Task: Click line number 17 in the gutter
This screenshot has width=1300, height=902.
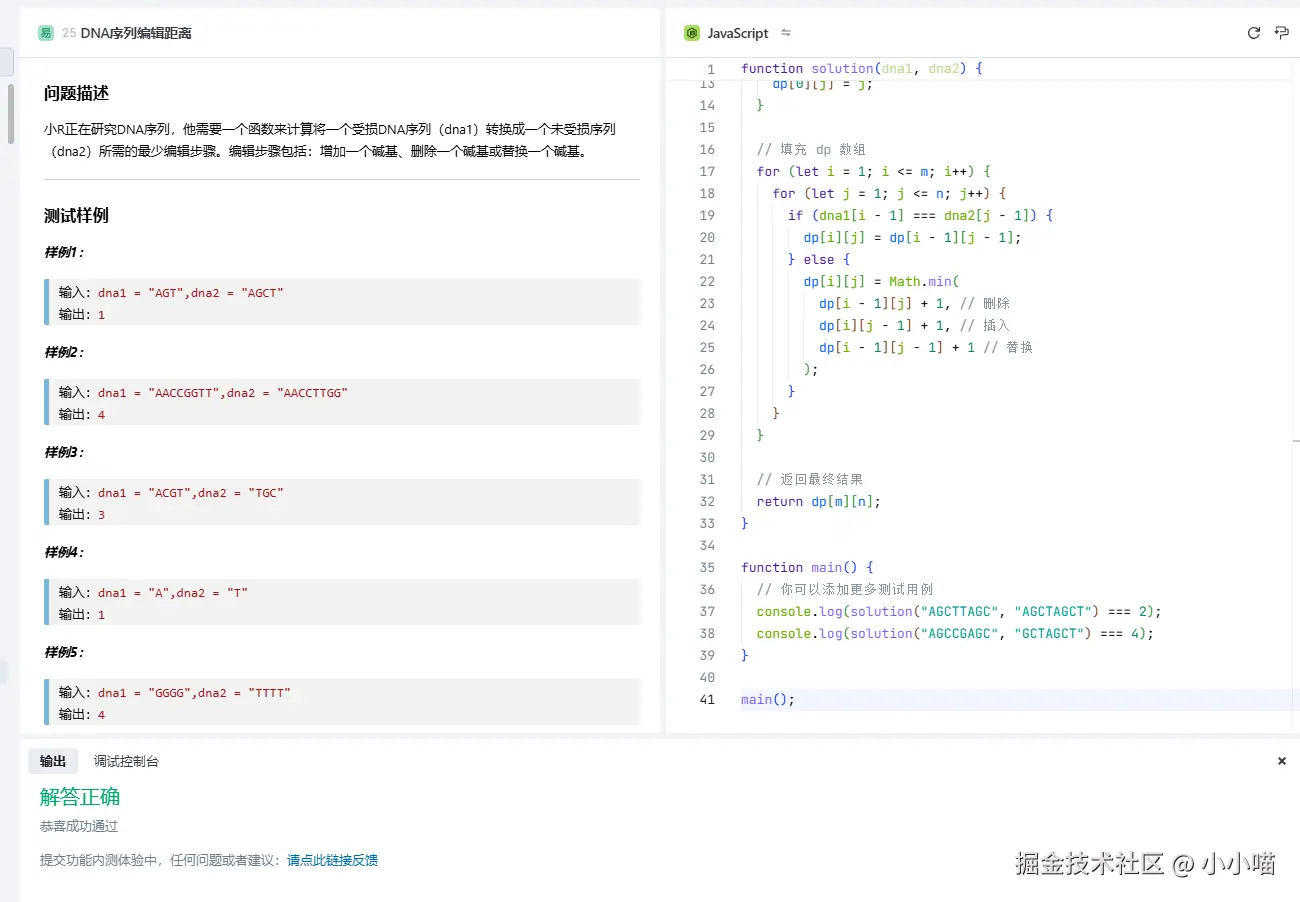Action: click(x=707, y=171)
